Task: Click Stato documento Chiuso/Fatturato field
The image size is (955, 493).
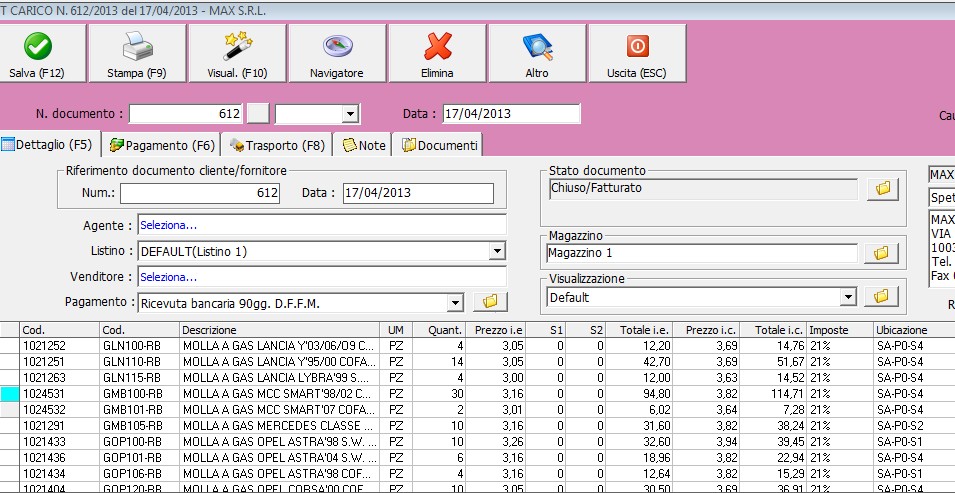Action: pyautogui.click(x=703, y=188)
